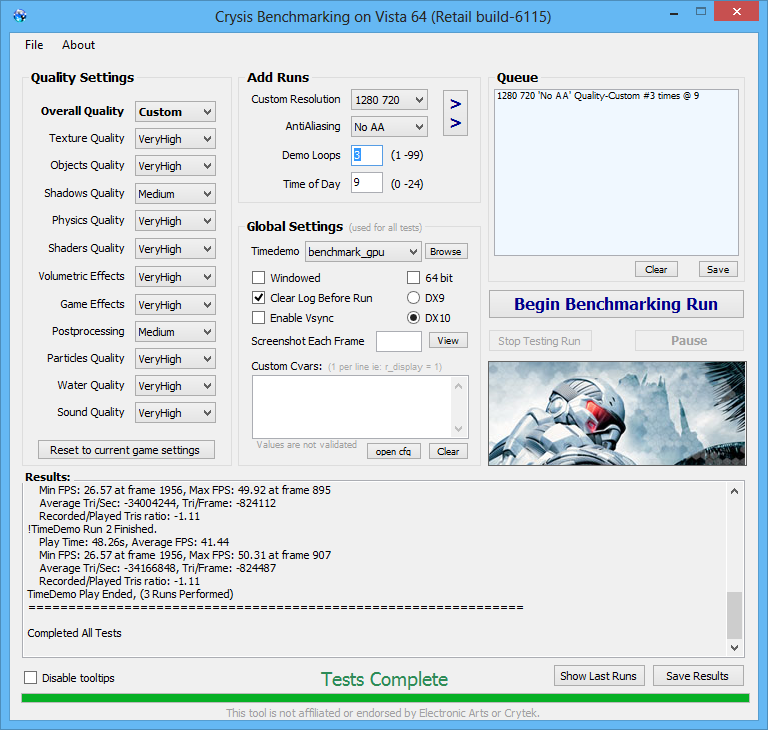The width and height of the screenshot is (768, 730).
Task: Expand the Volumetric Effects dropdown
Action: pos(175,277)
